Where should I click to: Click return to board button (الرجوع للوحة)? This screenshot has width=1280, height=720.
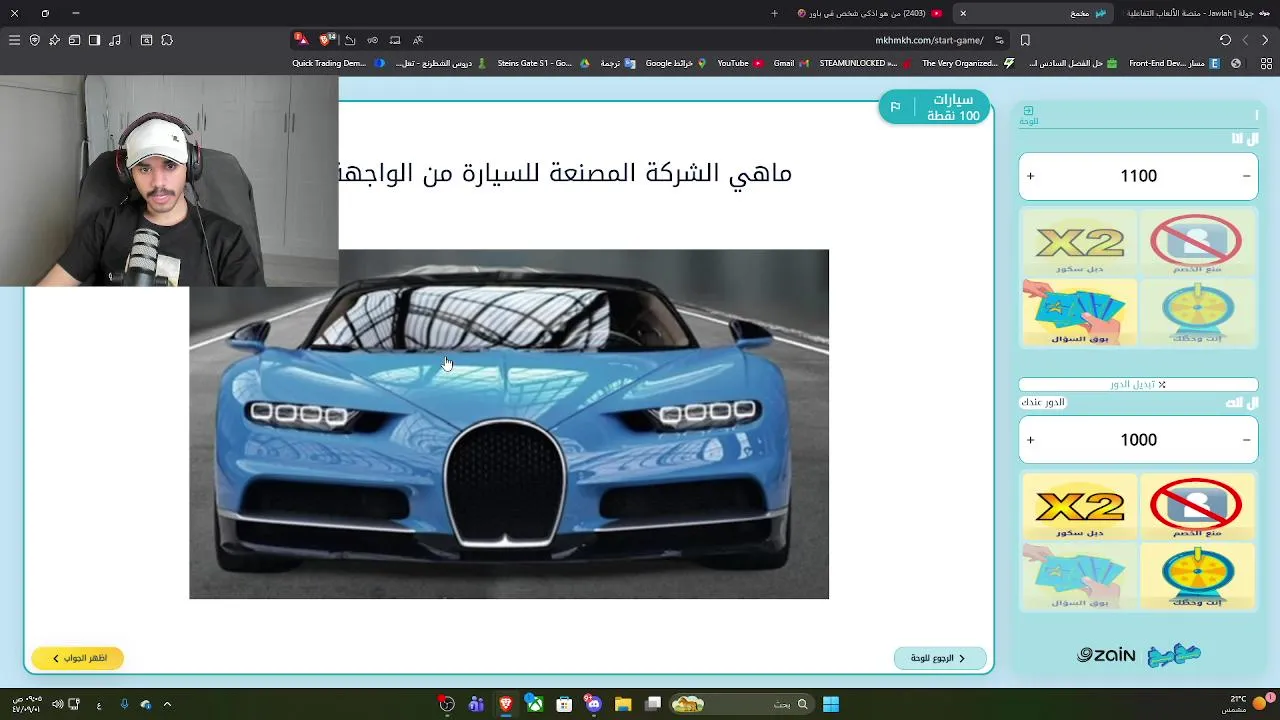click(x=939, y=658)
